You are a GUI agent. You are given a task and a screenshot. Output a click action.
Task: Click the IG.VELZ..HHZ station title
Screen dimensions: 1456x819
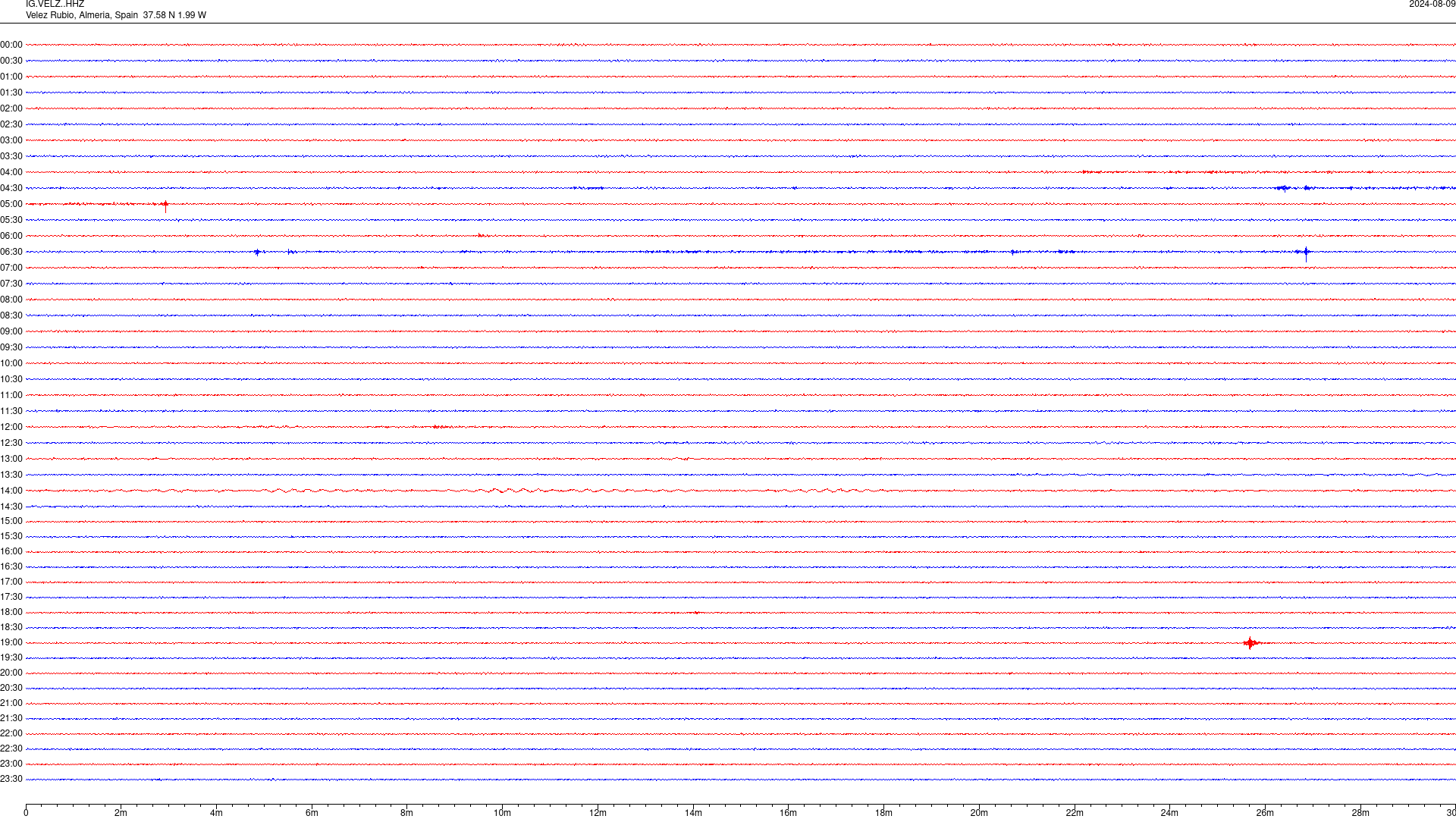coord(55,5)
